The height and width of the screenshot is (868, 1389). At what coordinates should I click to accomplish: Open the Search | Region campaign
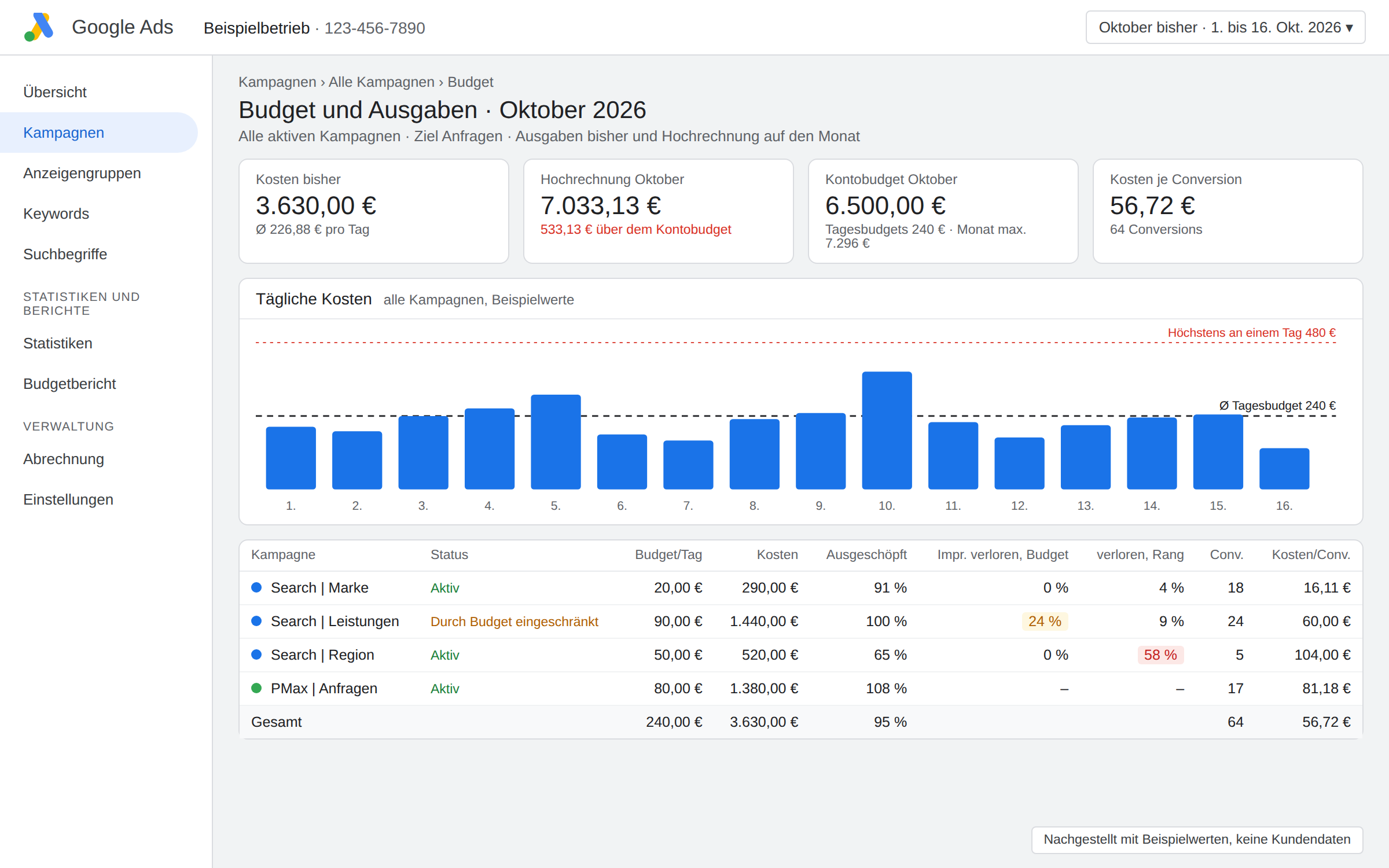tap(322, 654)
